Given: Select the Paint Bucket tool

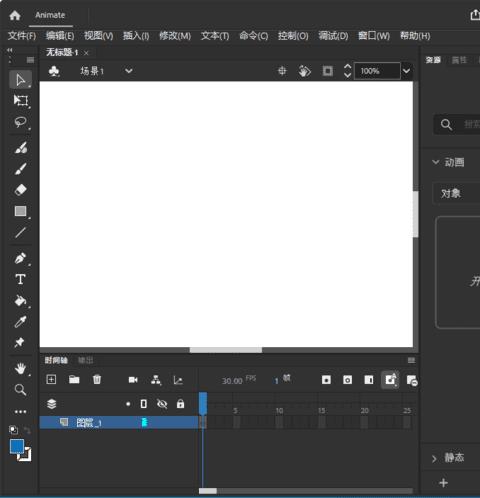Looking at the screenshot, I should pos(20,301).
